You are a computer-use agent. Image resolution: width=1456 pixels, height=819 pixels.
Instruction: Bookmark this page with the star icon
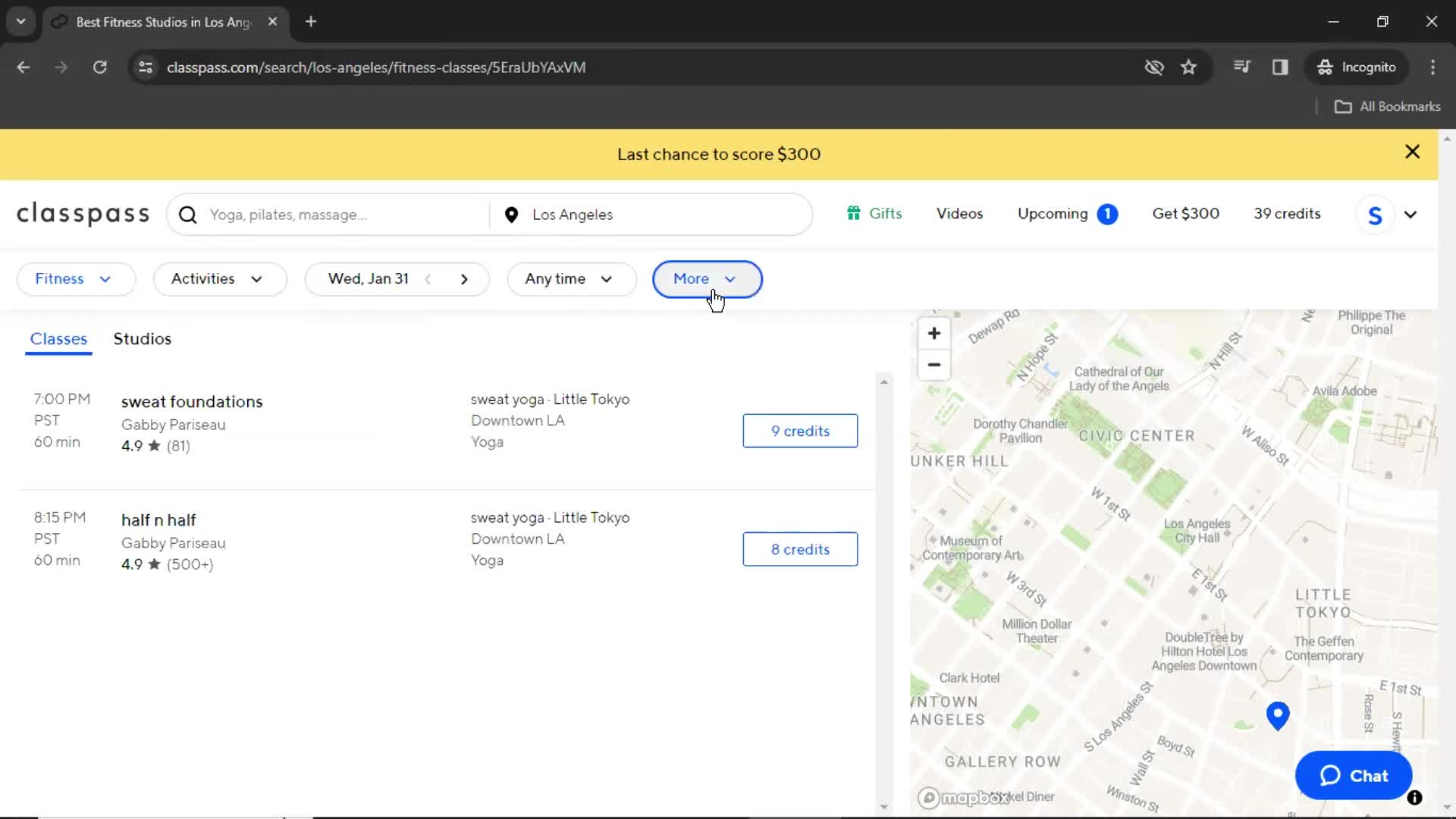pos(1188,67)
